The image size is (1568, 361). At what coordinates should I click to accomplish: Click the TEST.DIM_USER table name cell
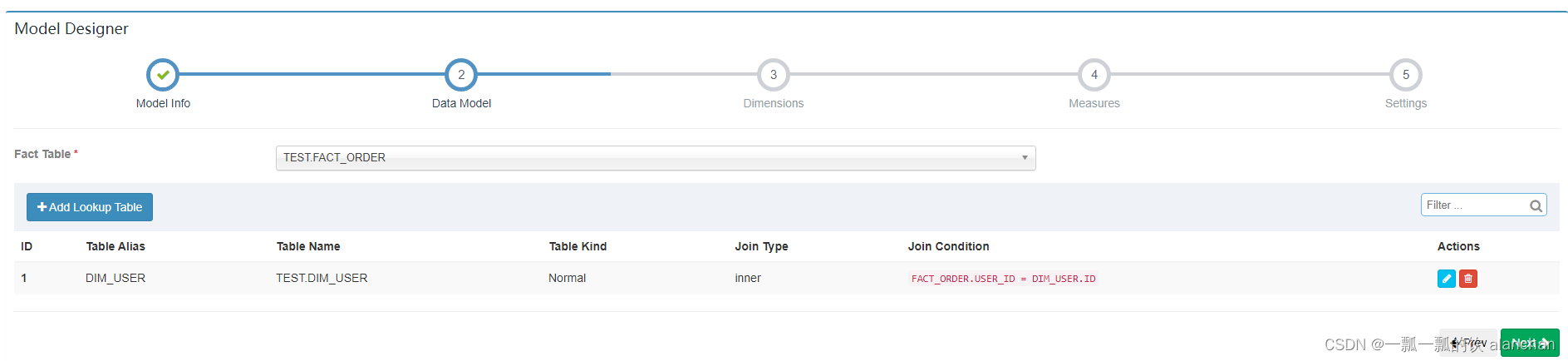click(322, 278)
